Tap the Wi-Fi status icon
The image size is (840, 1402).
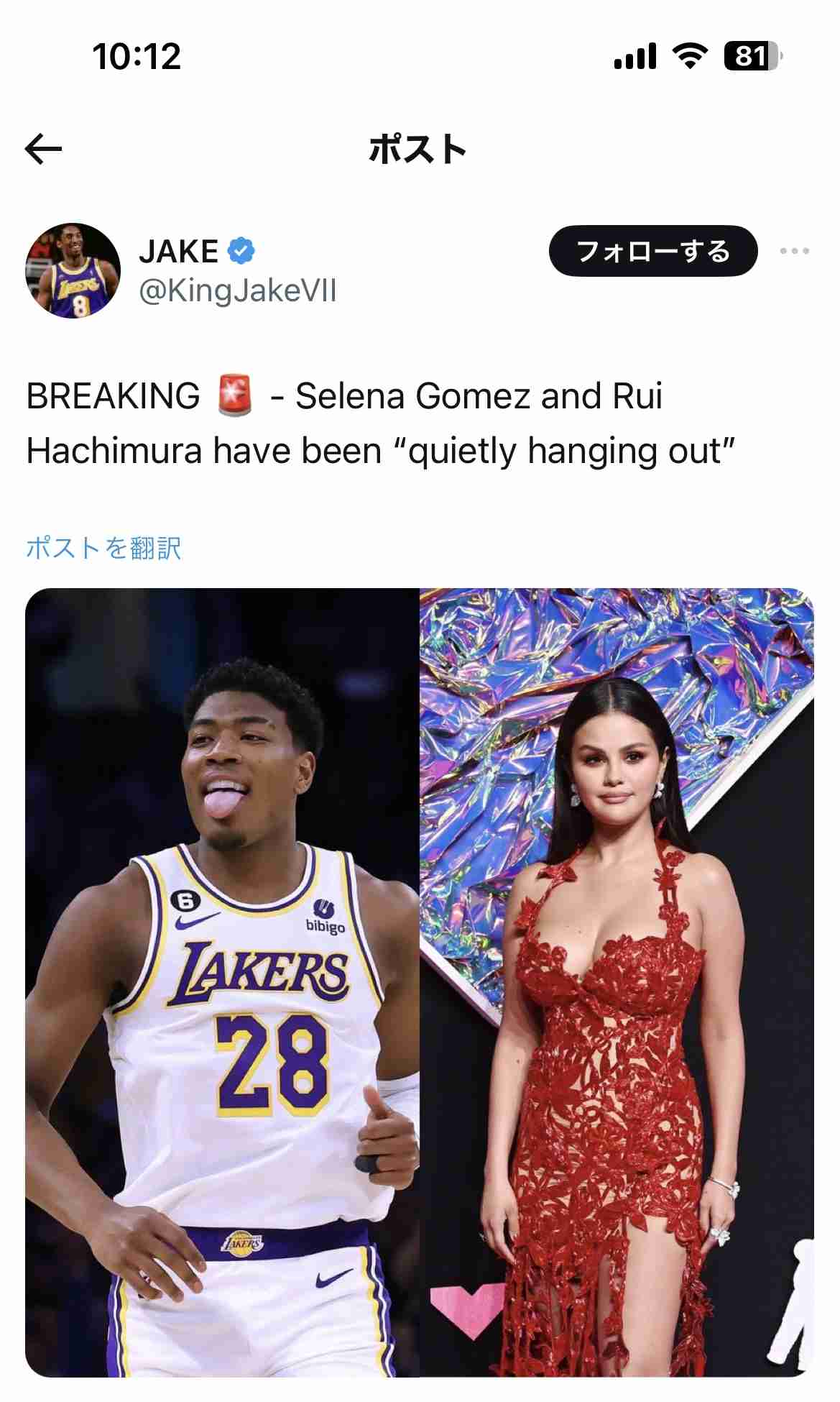690,55
